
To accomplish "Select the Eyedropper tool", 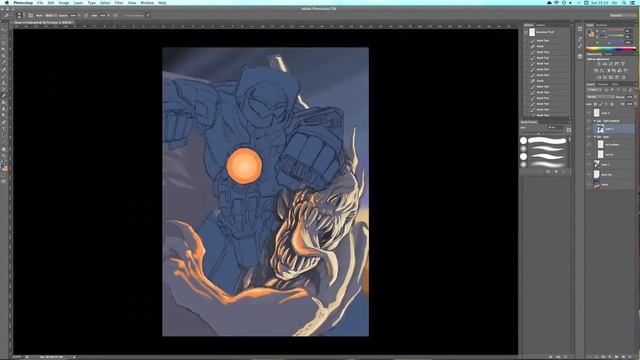I will [4, 63].
